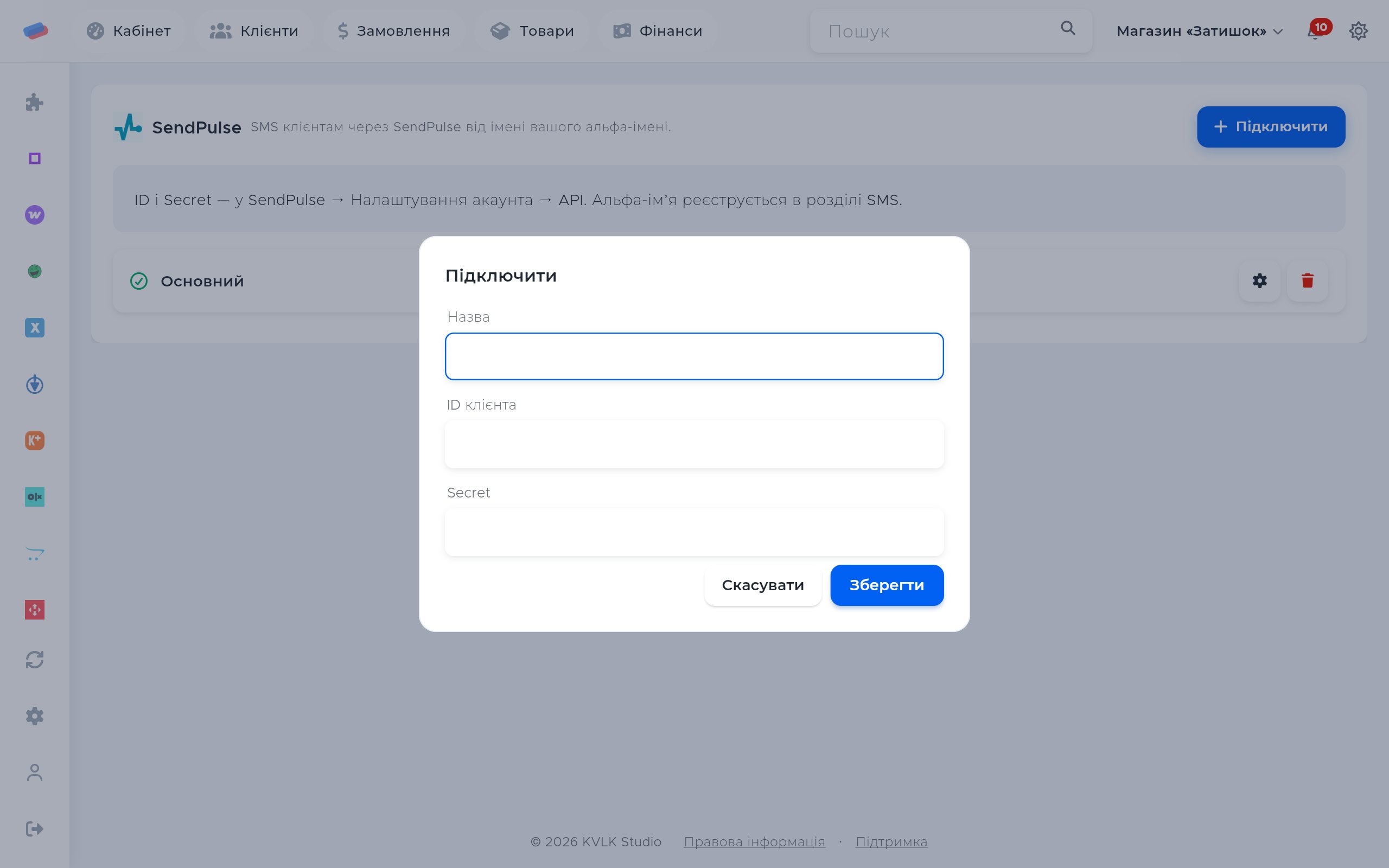Screen dimensions: 1389x868
Task: Click the logout icon in sidebar
Action: [x=34, y=828]
